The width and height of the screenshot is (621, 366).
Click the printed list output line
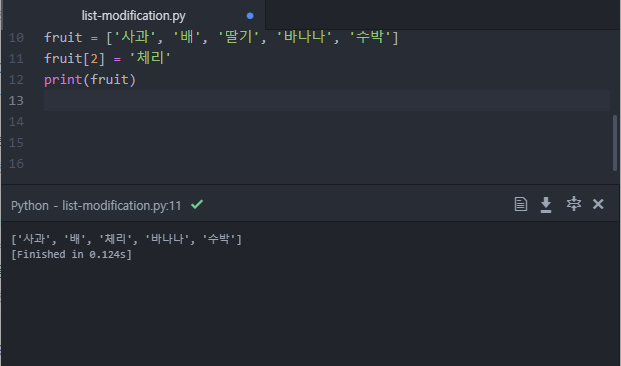click(x=126, y=239)
